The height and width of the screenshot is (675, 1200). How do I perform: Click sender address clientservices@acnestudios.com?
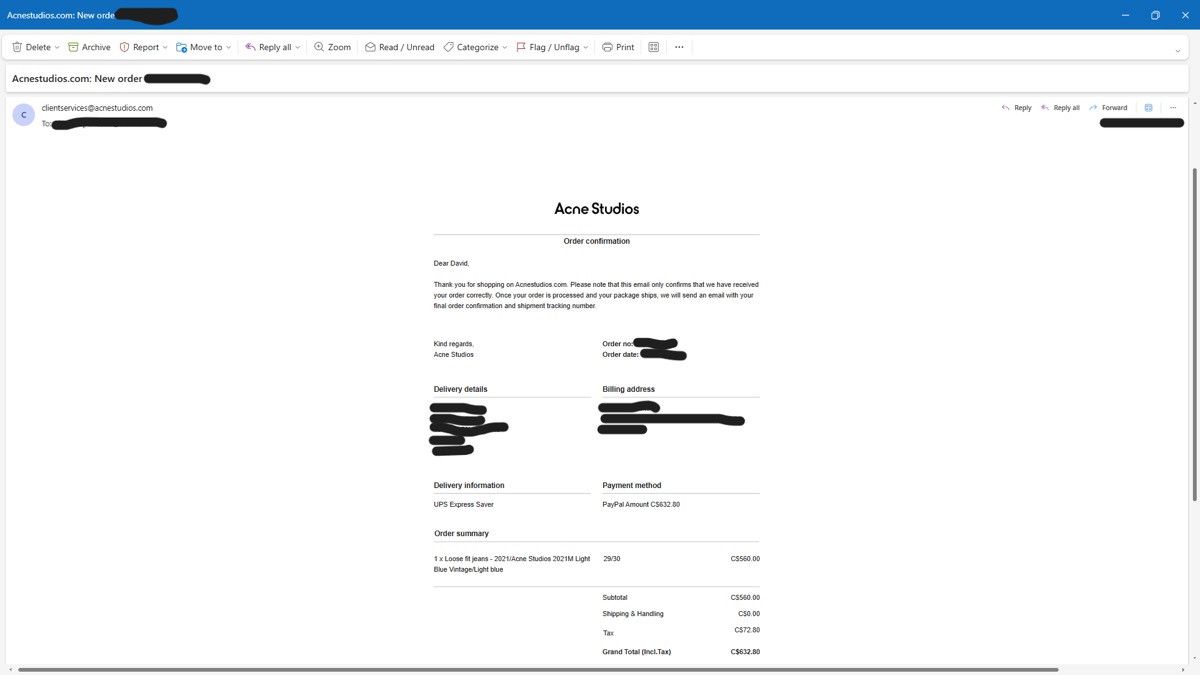97,108
